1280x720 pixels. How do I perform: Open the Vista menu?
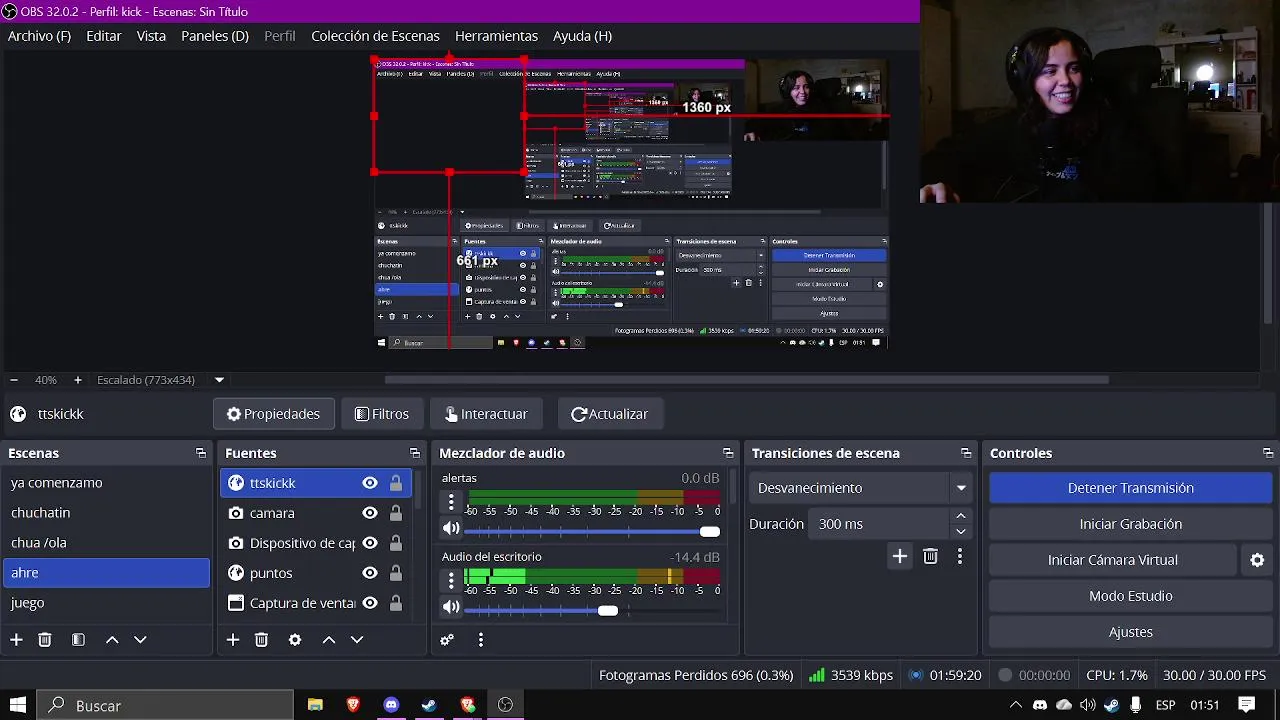pyautogui.click(x=151, y=36)
